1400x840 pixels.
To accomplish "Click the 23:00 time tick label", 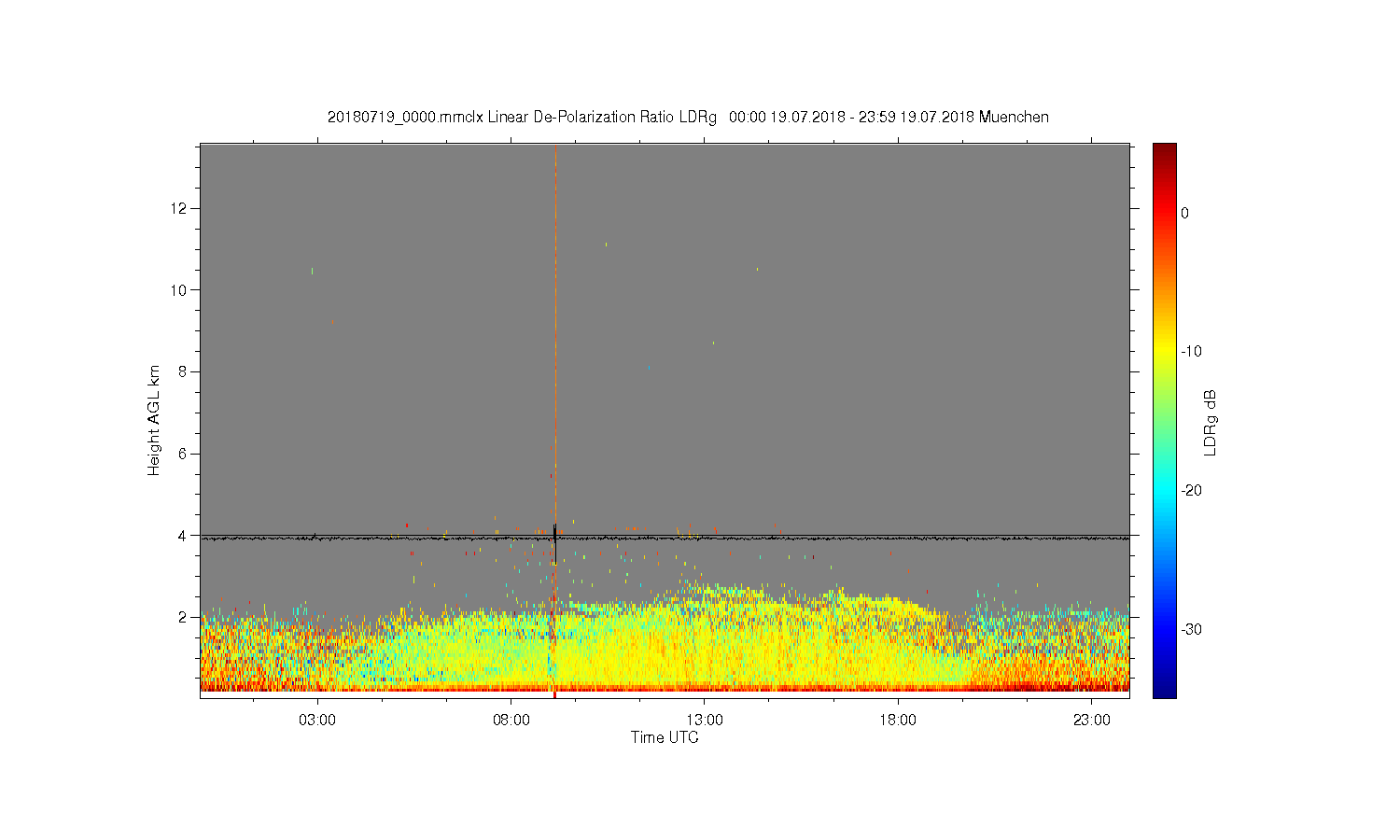I will point(1092,721).
